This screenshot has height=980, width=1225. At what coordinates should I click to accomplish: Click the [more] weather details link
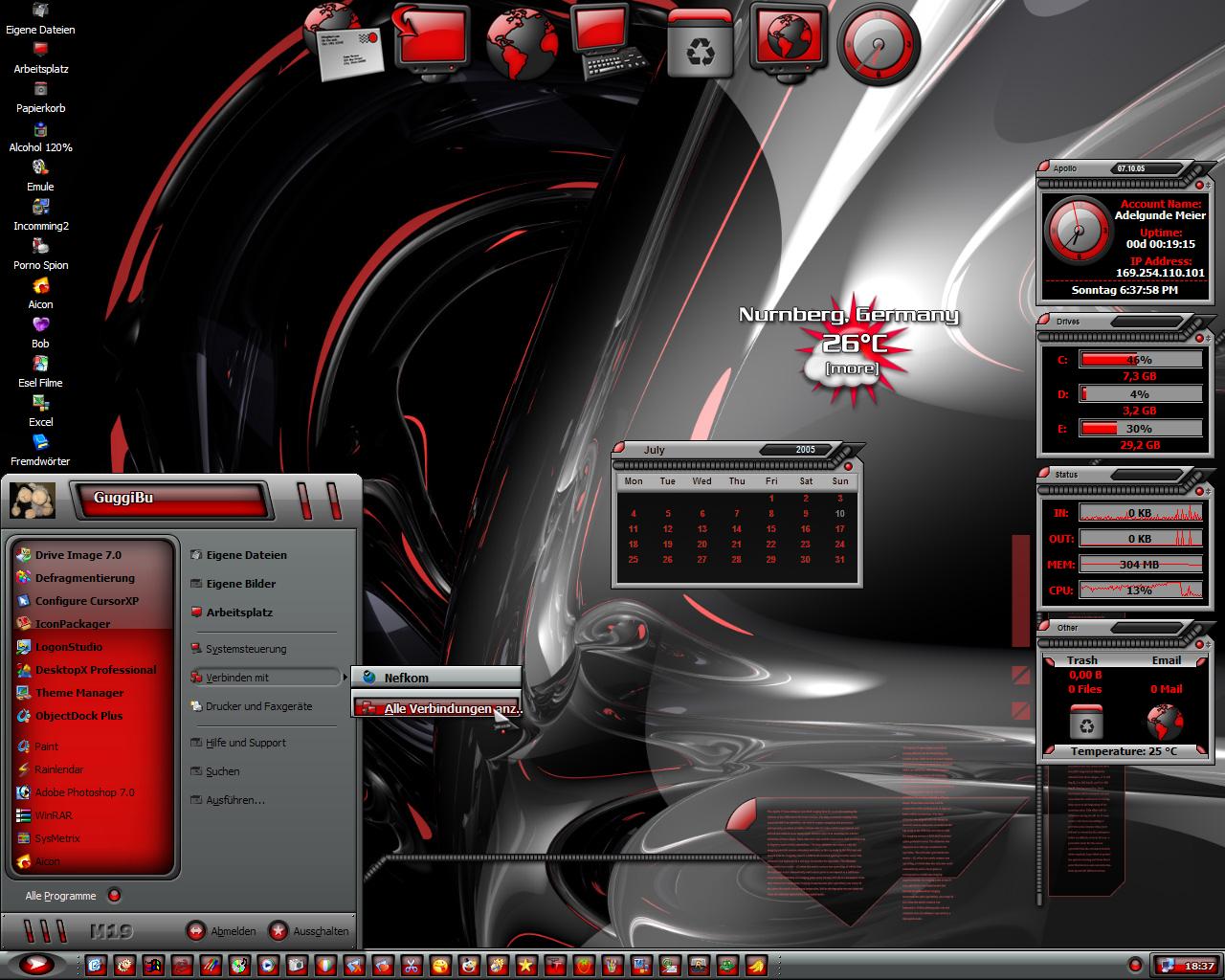[851, 368]
